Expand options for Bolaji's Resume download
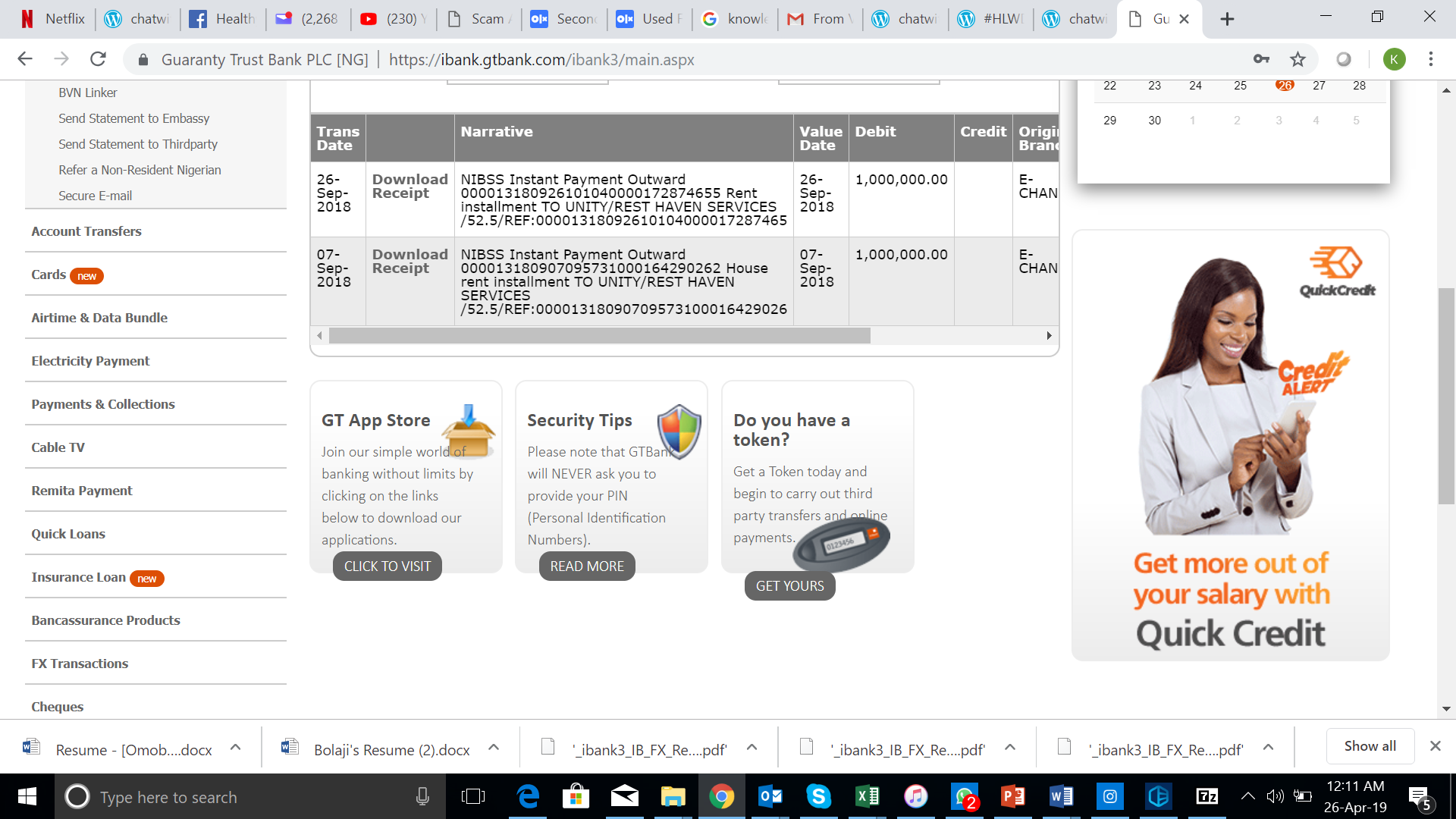Screen dimensions: 1456x819 (494, 748)
